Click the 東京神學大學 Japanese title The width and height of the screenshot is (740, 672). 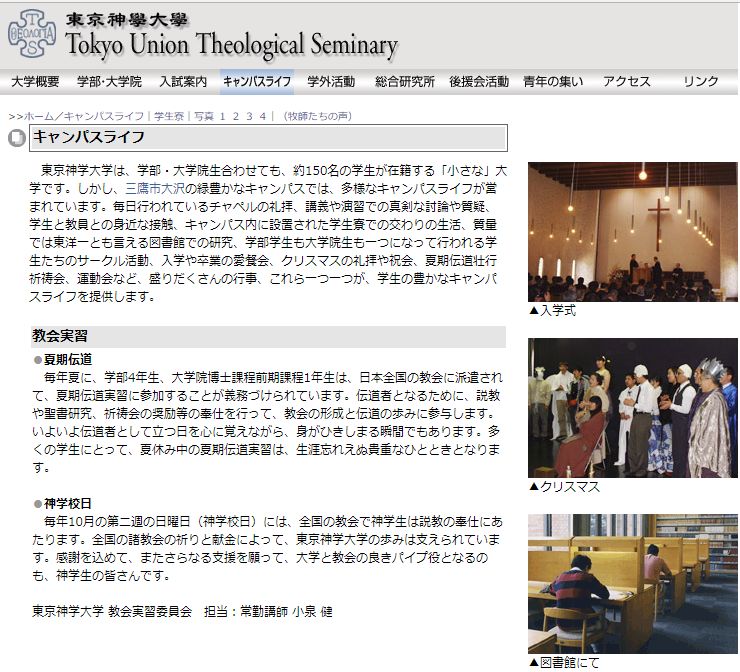tap(126, 20)
